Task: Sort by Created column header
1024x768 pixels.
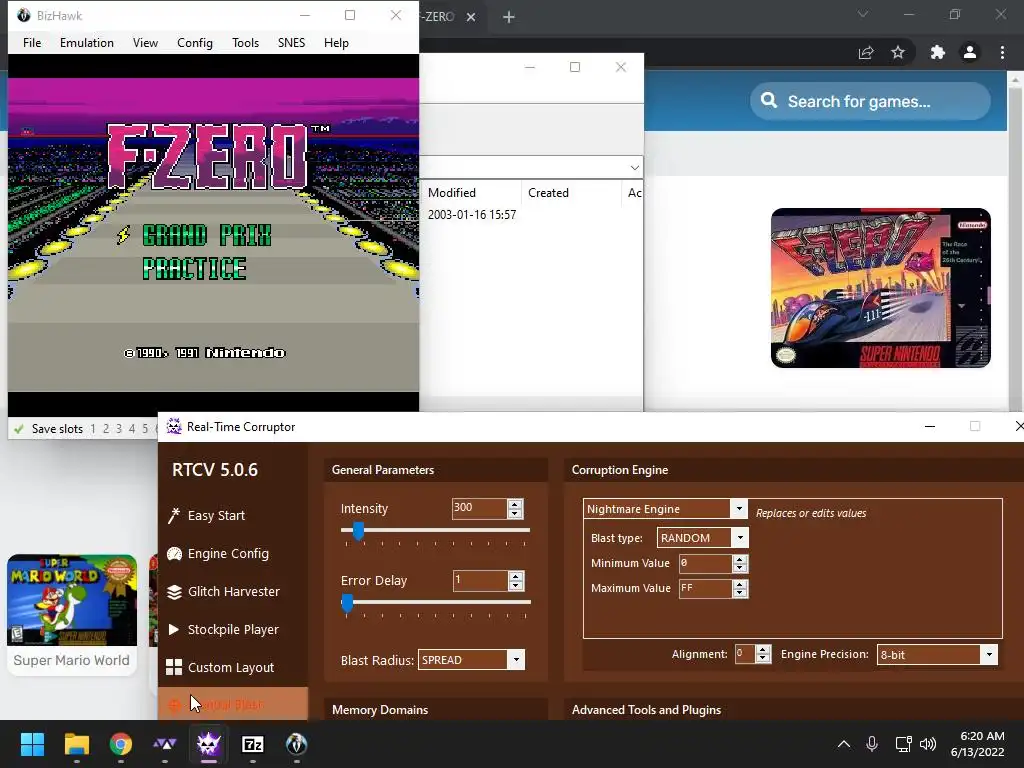Action: pyautogui.click(x=570, y=193)
